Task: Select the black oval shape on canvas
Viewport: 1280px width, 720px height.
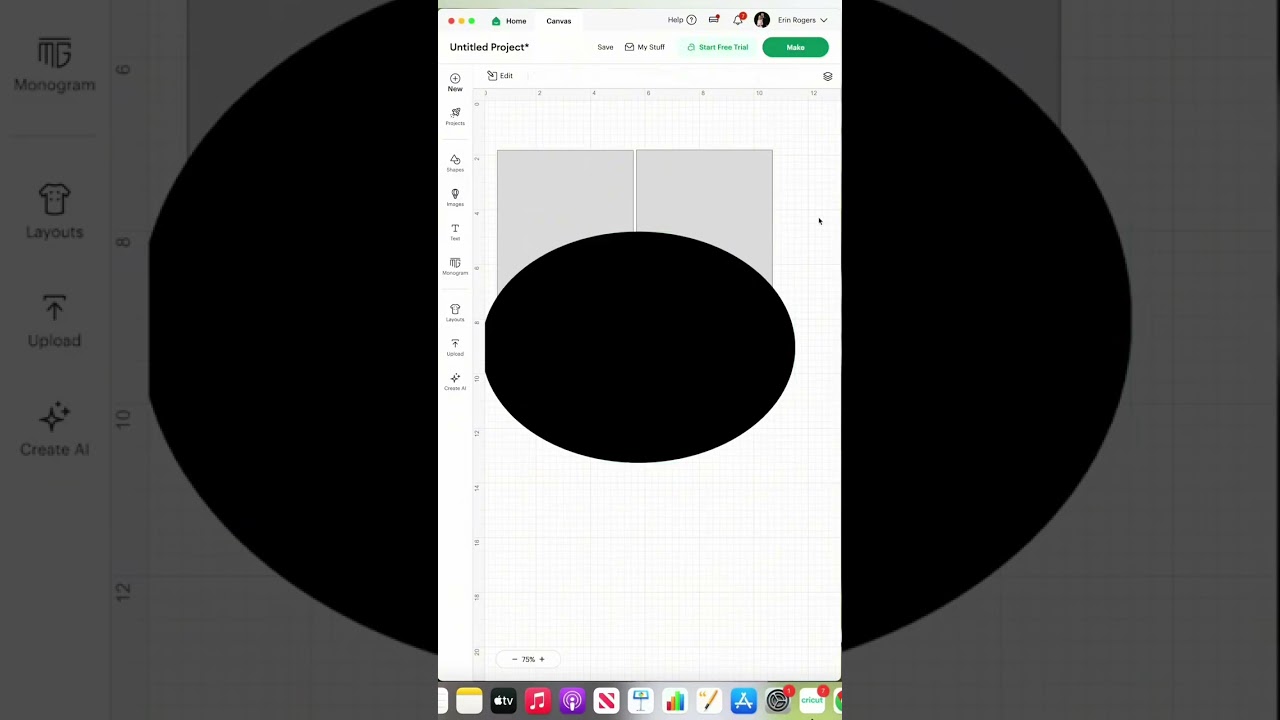Action: pos(640,347)
